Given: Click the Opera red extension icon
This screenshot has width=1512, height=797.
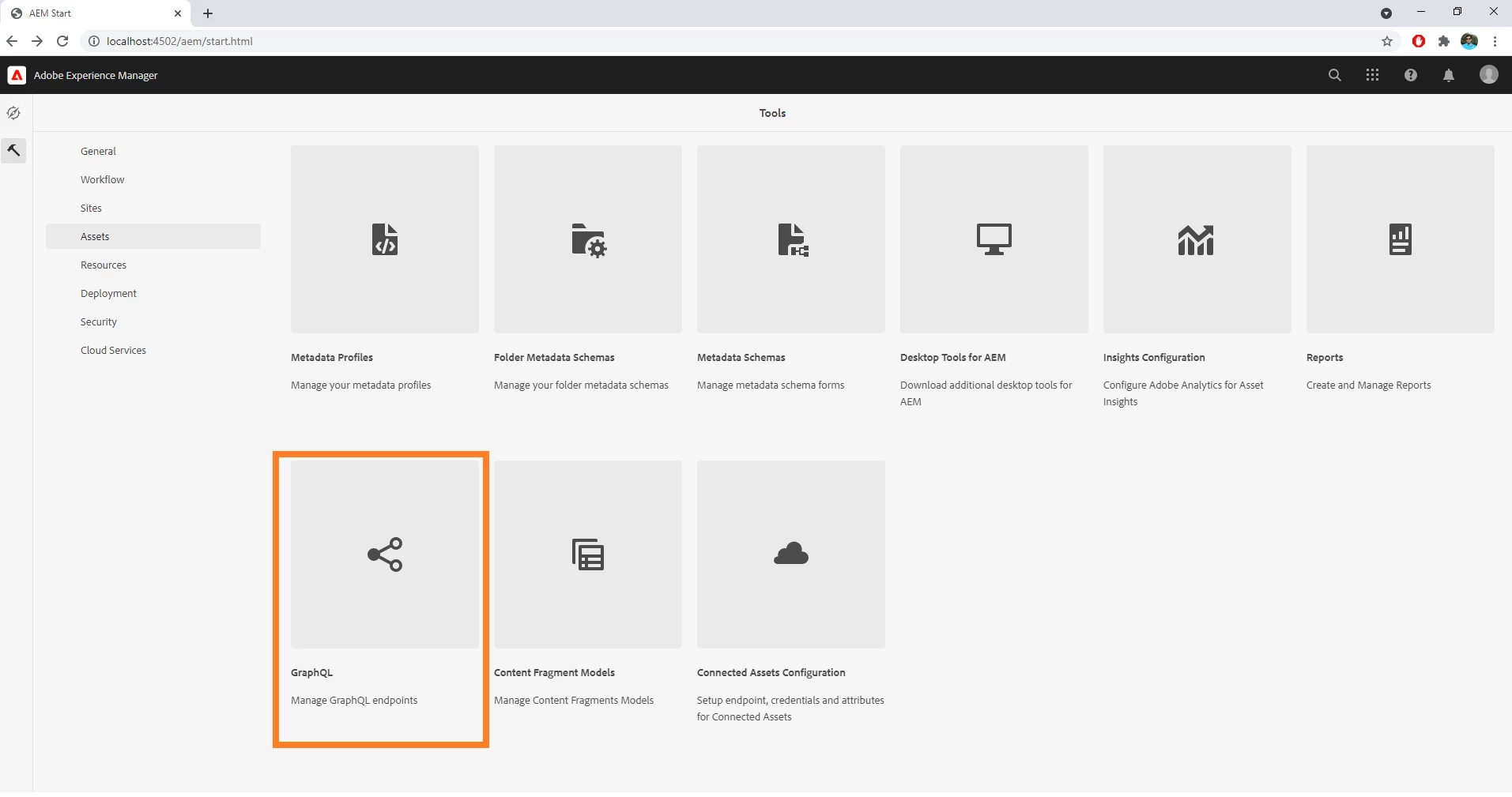Looking at the screenshot, I should [1419, 41].
